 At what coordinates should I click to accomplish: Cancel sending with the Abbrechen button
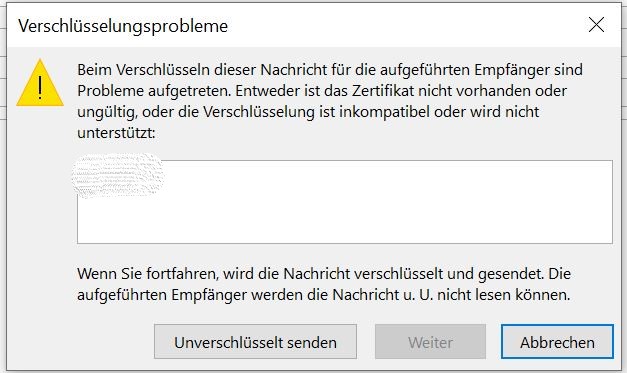(557, 342)
